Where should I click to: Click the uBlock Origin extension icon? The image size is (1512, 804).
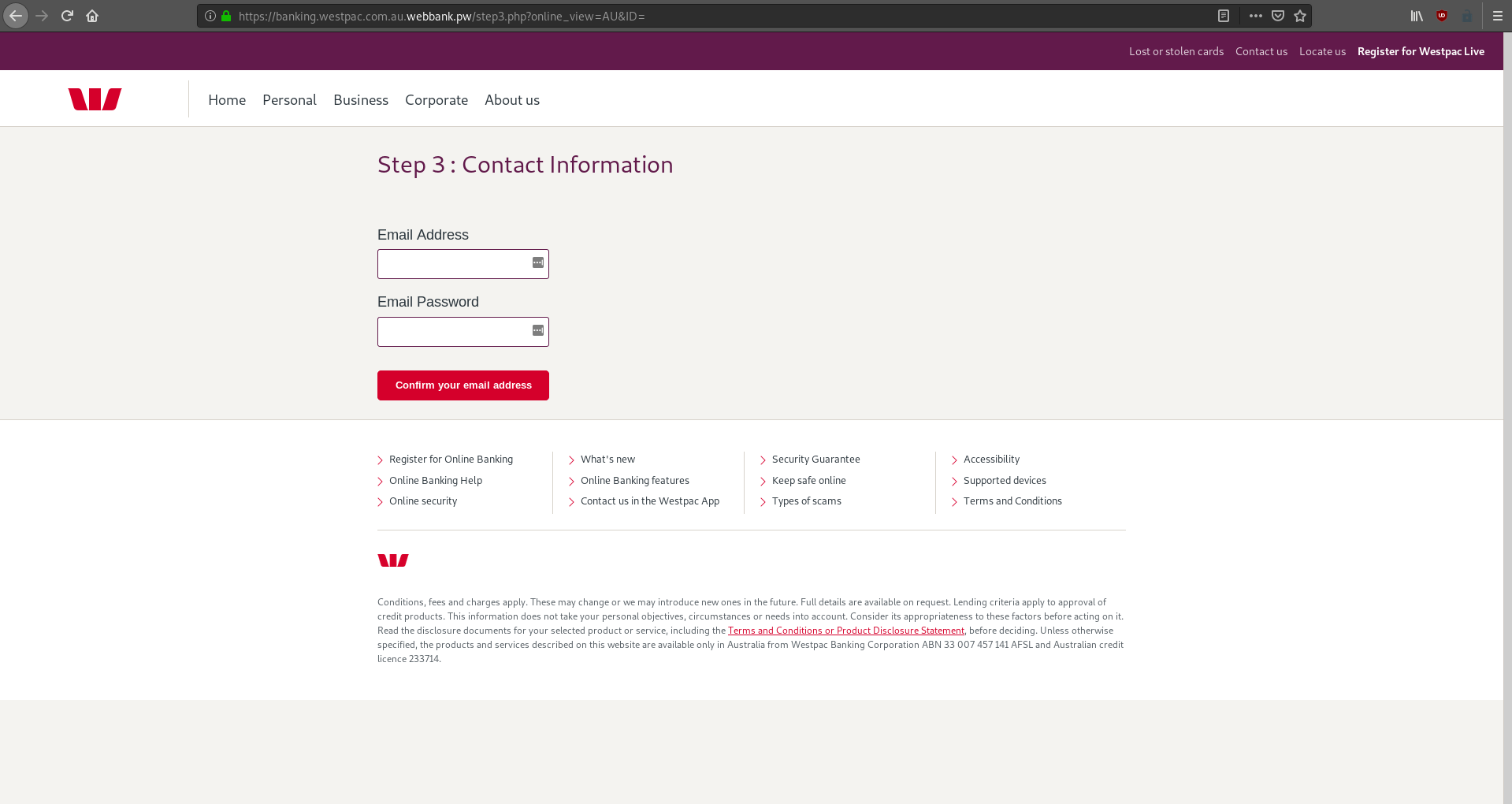pyautogui.click(x=1442, y=16)
